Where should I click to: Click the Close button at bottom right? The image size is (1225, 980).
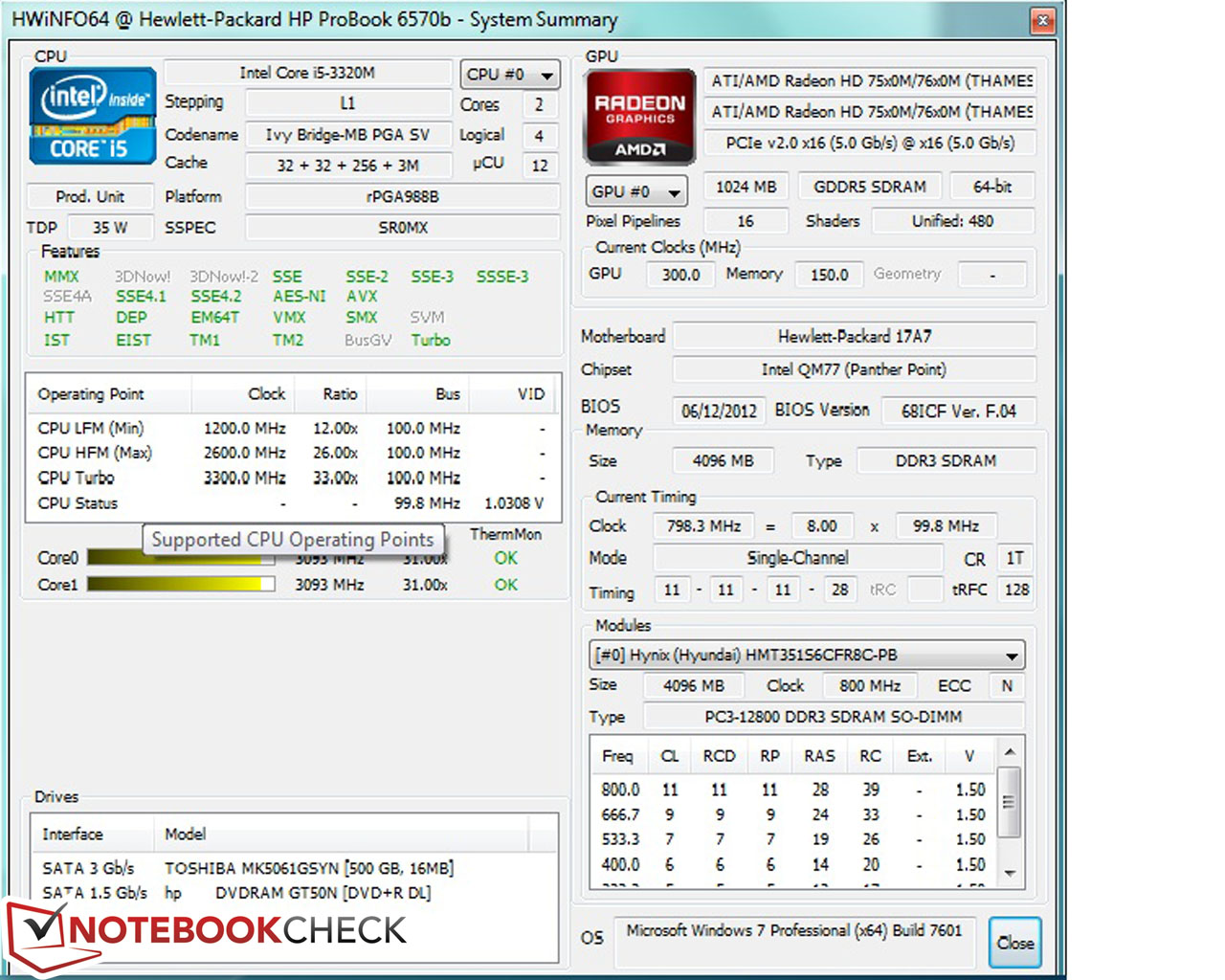click(x=1014, y=943)
